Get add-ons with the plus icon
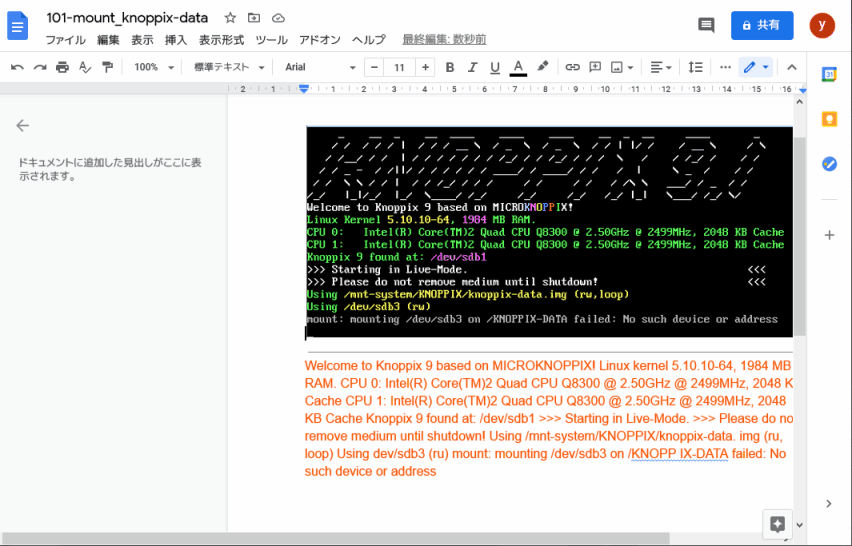Image resolution: width=852 pixels, height=546 pixels. coord(829,235)
